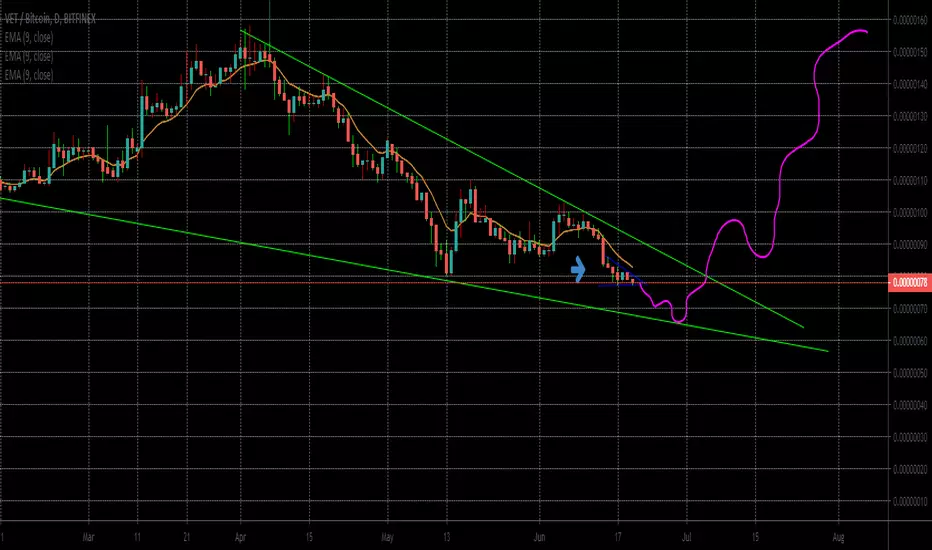Click the VET / Bitcoin, D, BITFINEX chart title
The image size is (932, 550).
[49, 19]
